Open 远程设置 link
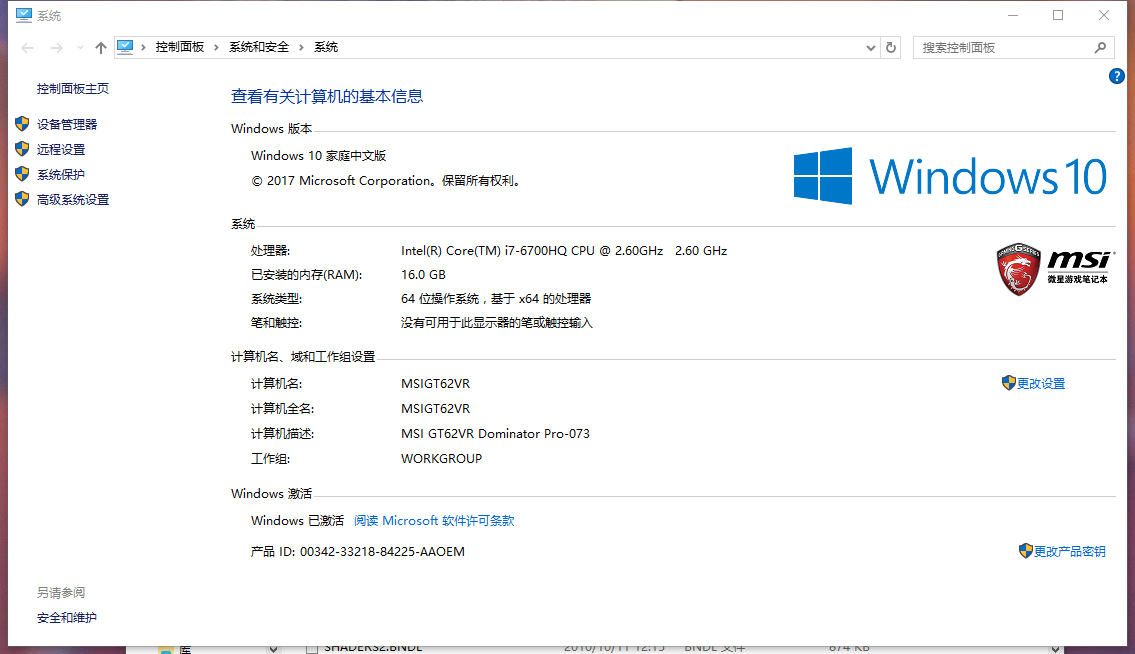This screenshot has height=654, width=1135. (x=61, y=149)
